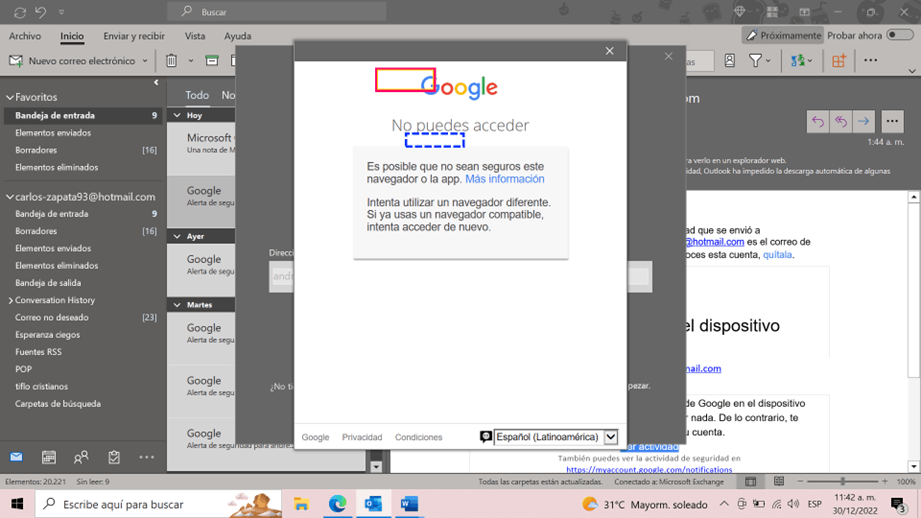Image resolution: width=921 pixels, height=518 pixels.
Task: Open ribbon more options ellipsis
Action: [870, 60]
